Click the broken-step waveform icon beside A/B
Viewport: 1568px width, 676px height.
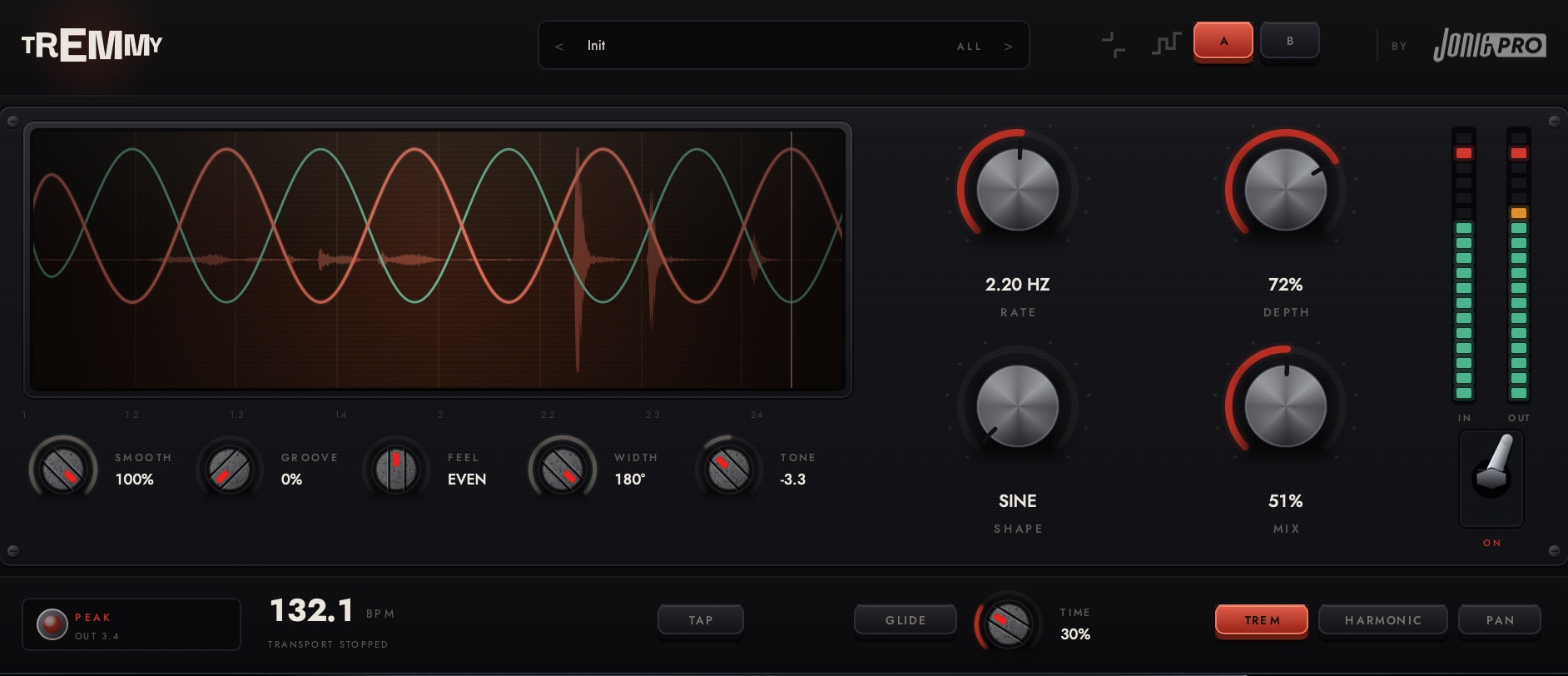pos(1114,44)
